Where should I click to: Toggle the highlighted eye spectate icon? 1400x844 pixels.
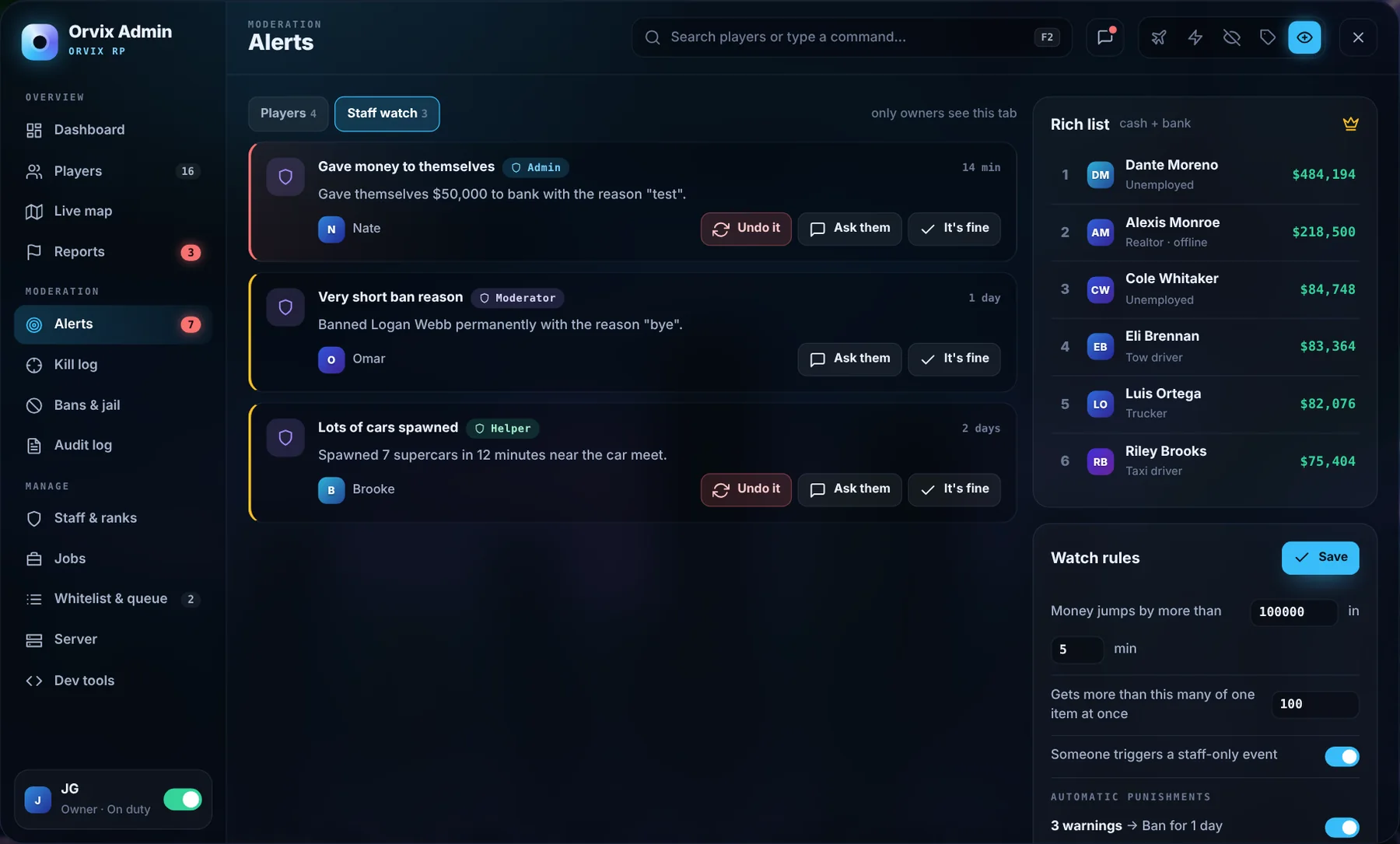coord(1304,37)
